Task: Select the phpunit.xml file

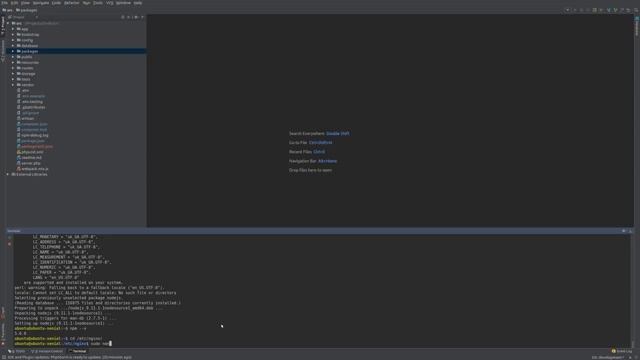Action: click(32, 152)
